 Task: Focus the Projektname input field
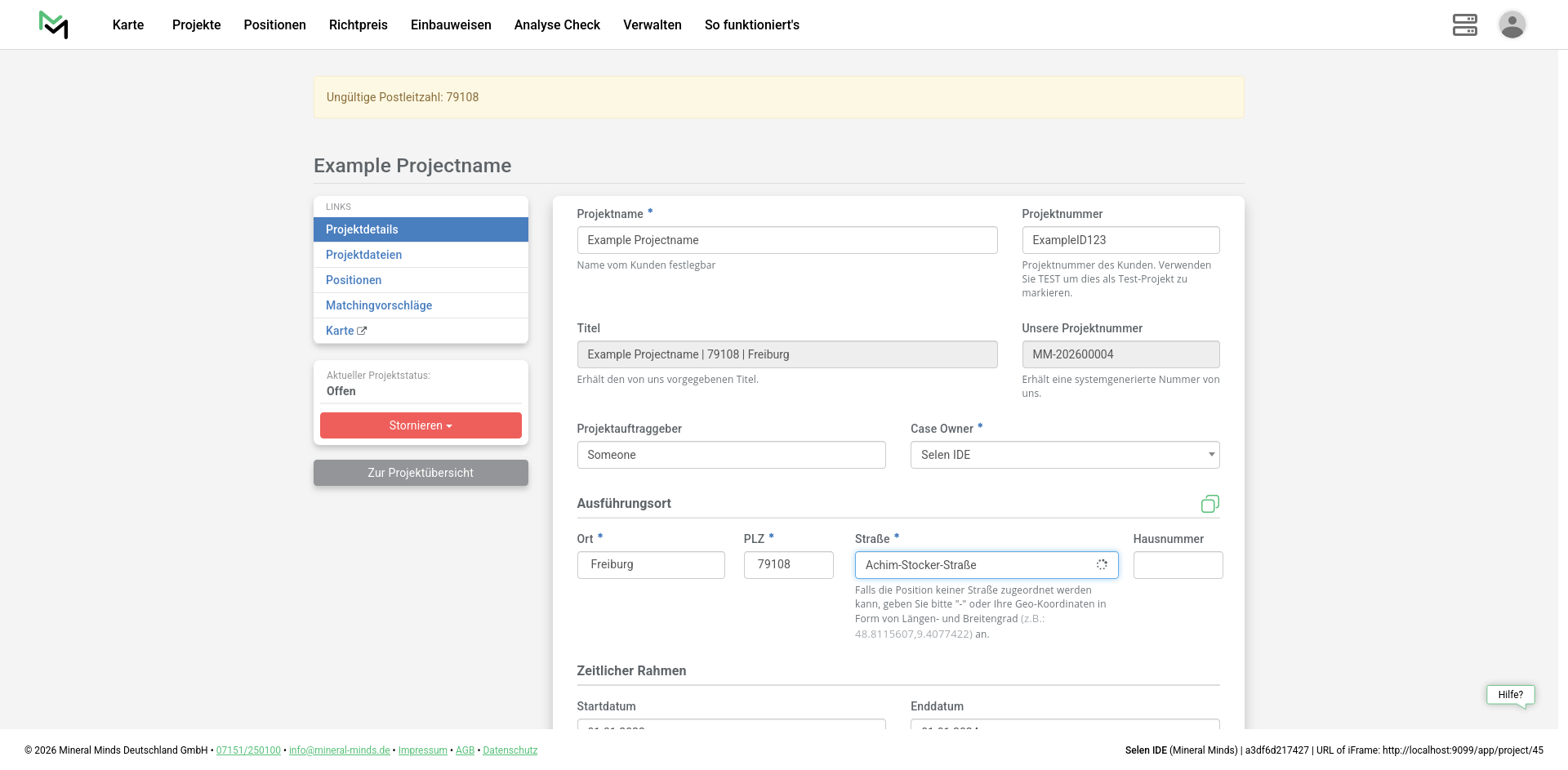786,240
